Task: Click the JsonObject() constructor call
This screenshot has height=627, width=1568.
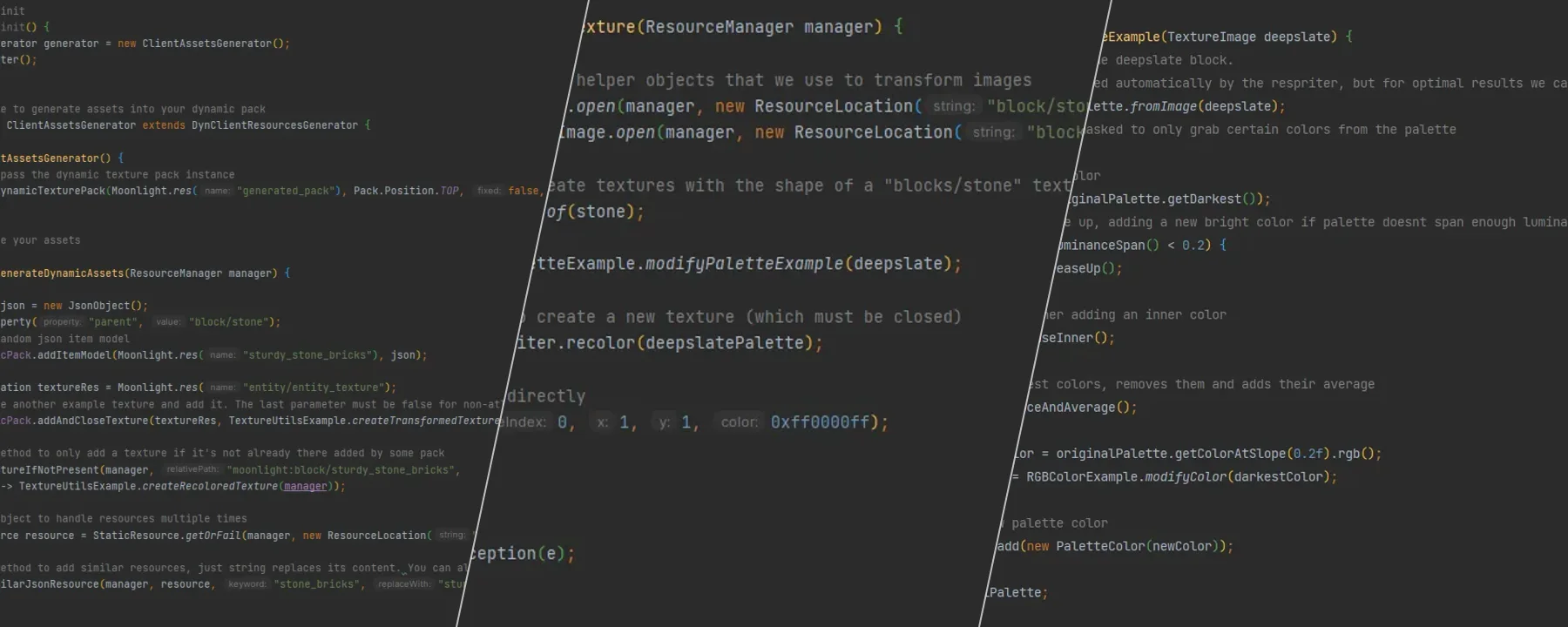Action: click(x=107, y=306)
